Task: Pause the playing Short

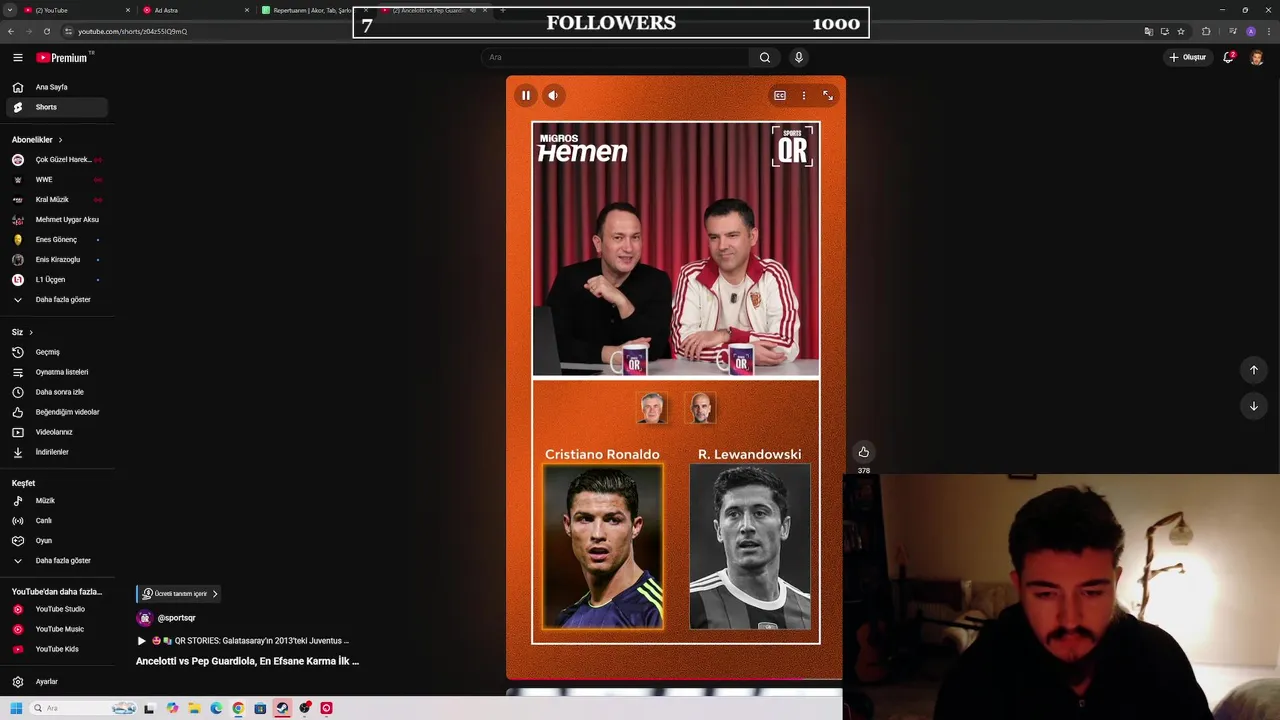Action: click(526, 95)
